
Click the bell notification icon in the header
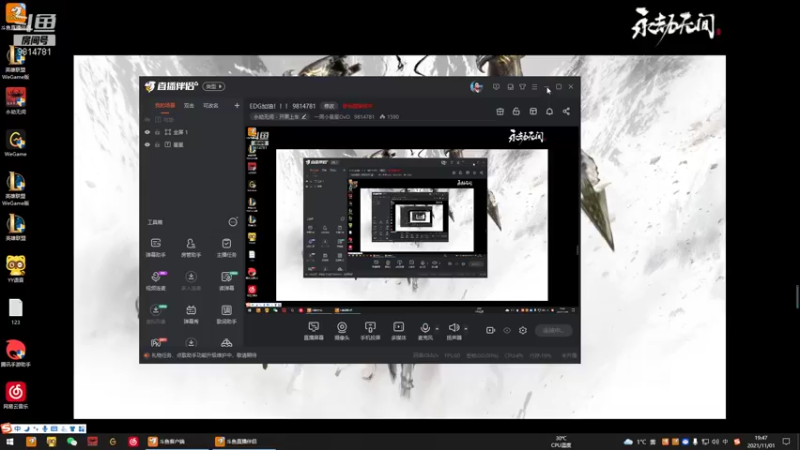coord(549,111)
